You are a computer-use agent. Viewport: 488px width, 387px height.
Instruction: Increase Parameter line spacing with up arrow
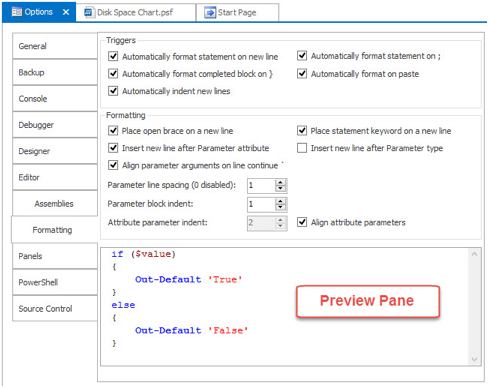click(281, 182)
